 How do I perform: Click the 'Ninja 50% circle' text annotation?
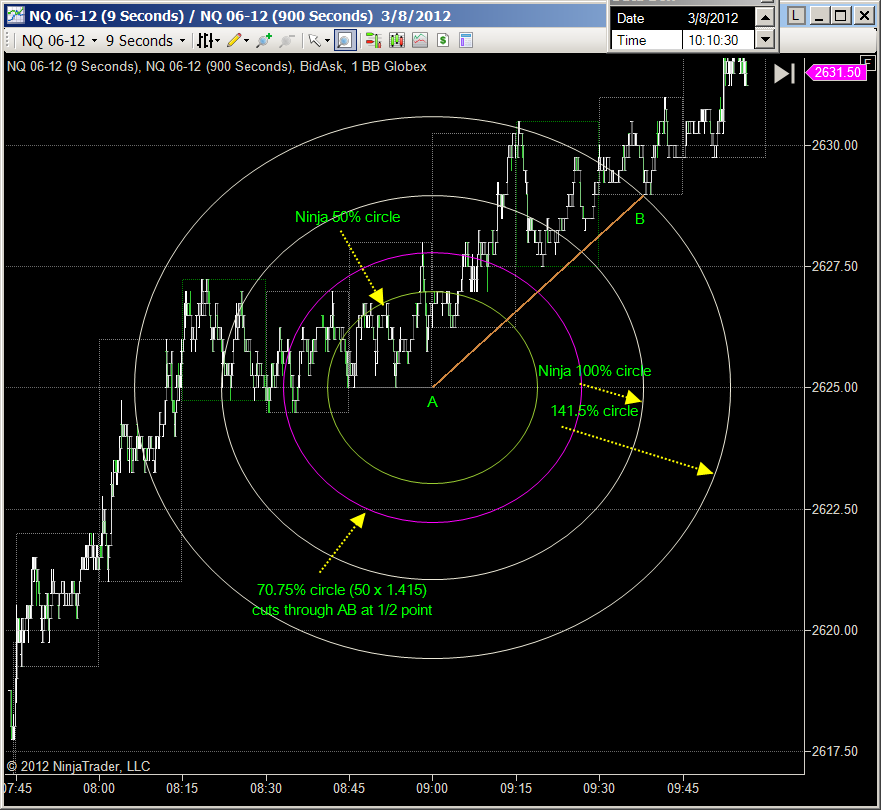point(347,217)
